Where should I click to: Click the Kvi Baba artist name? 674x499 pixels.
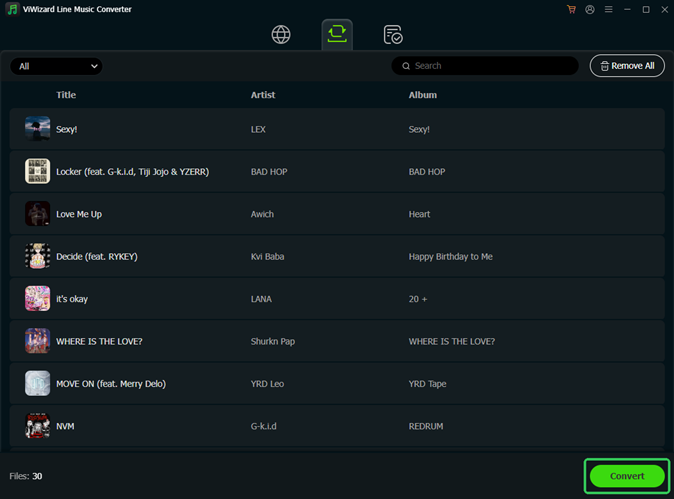click(x=267, y=257)
